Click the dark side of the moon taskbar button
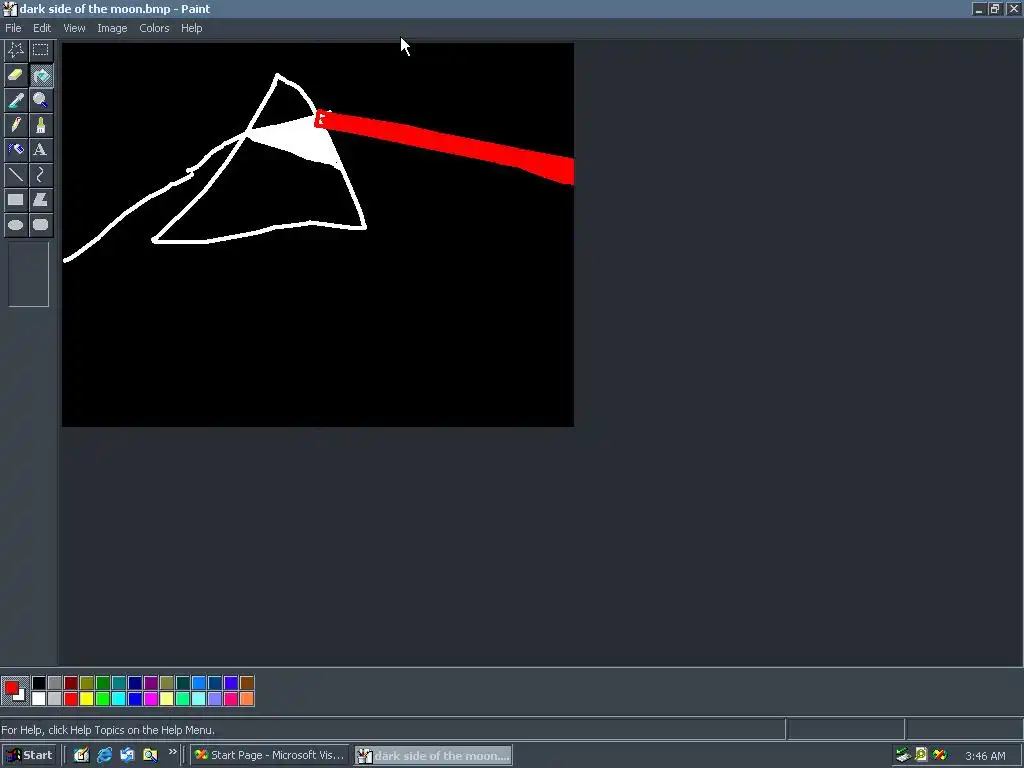This screenshot has height=768, width=1024. pyautogui.click(x=434, y=756)
